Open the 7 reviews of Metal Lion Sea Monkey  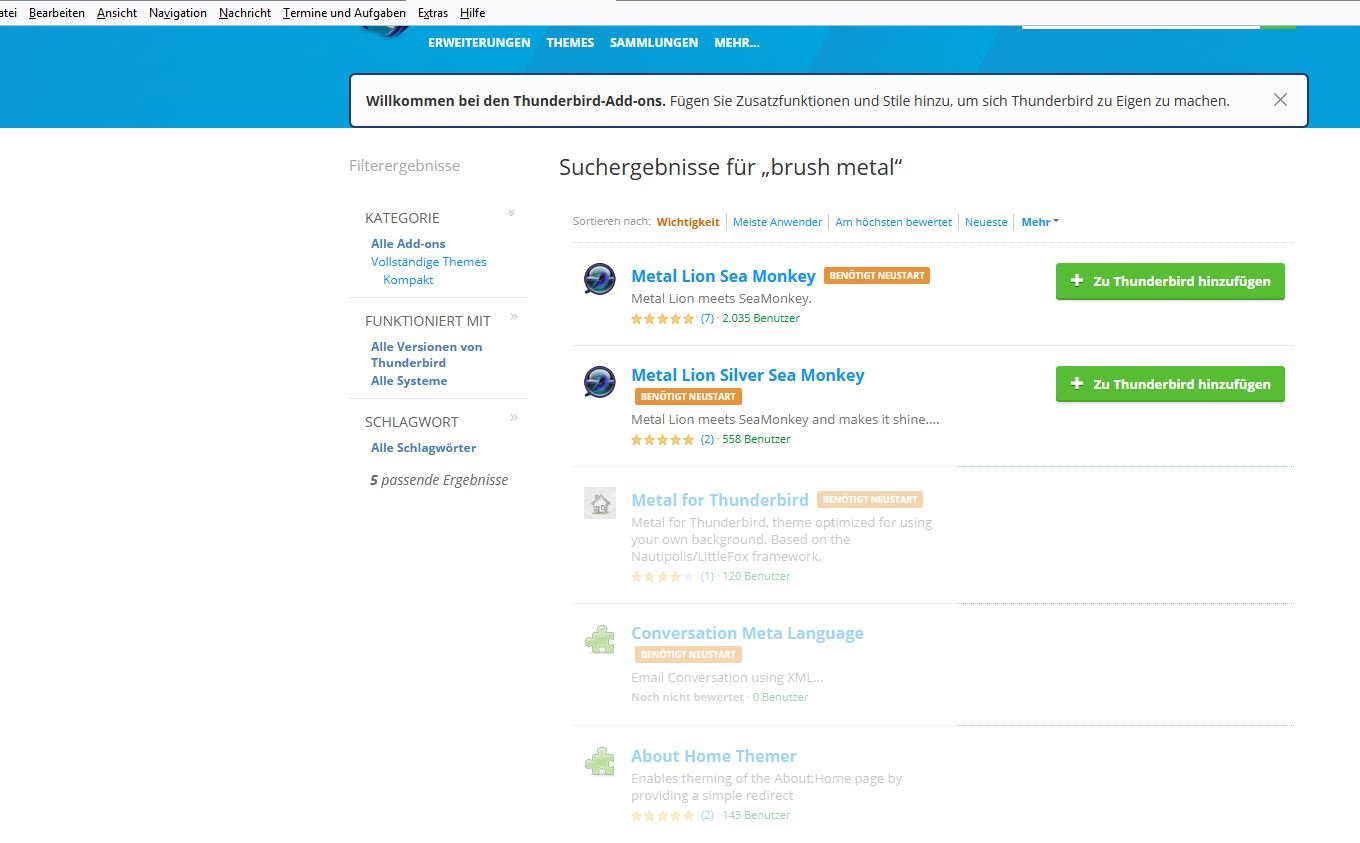coord(707,319)
